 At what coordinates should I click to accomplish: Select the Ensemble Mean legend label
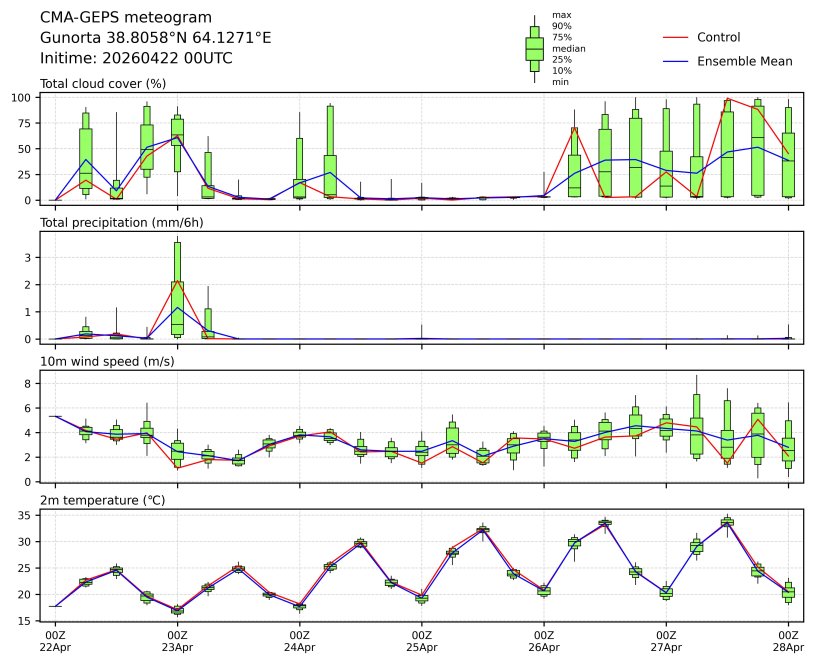tap(744, 61)
